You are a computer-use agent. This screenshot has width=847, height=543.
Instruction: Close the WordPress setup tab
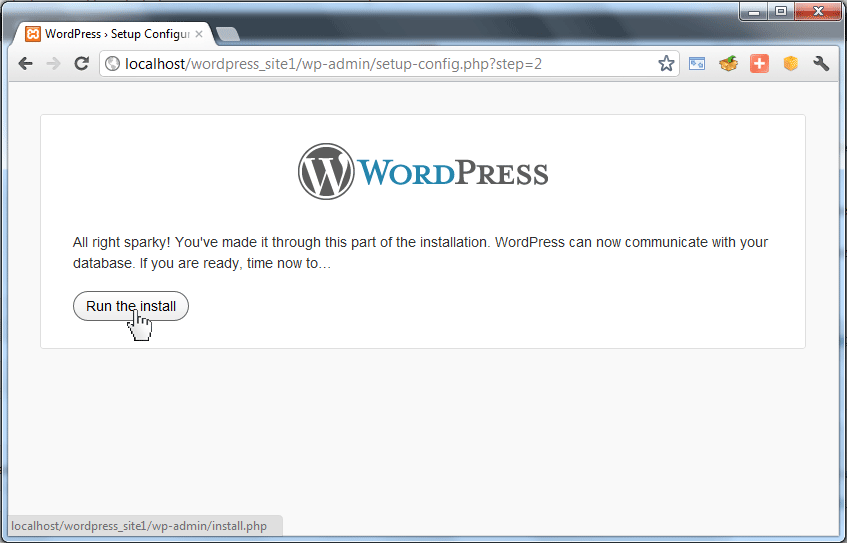tap(199, 34)
